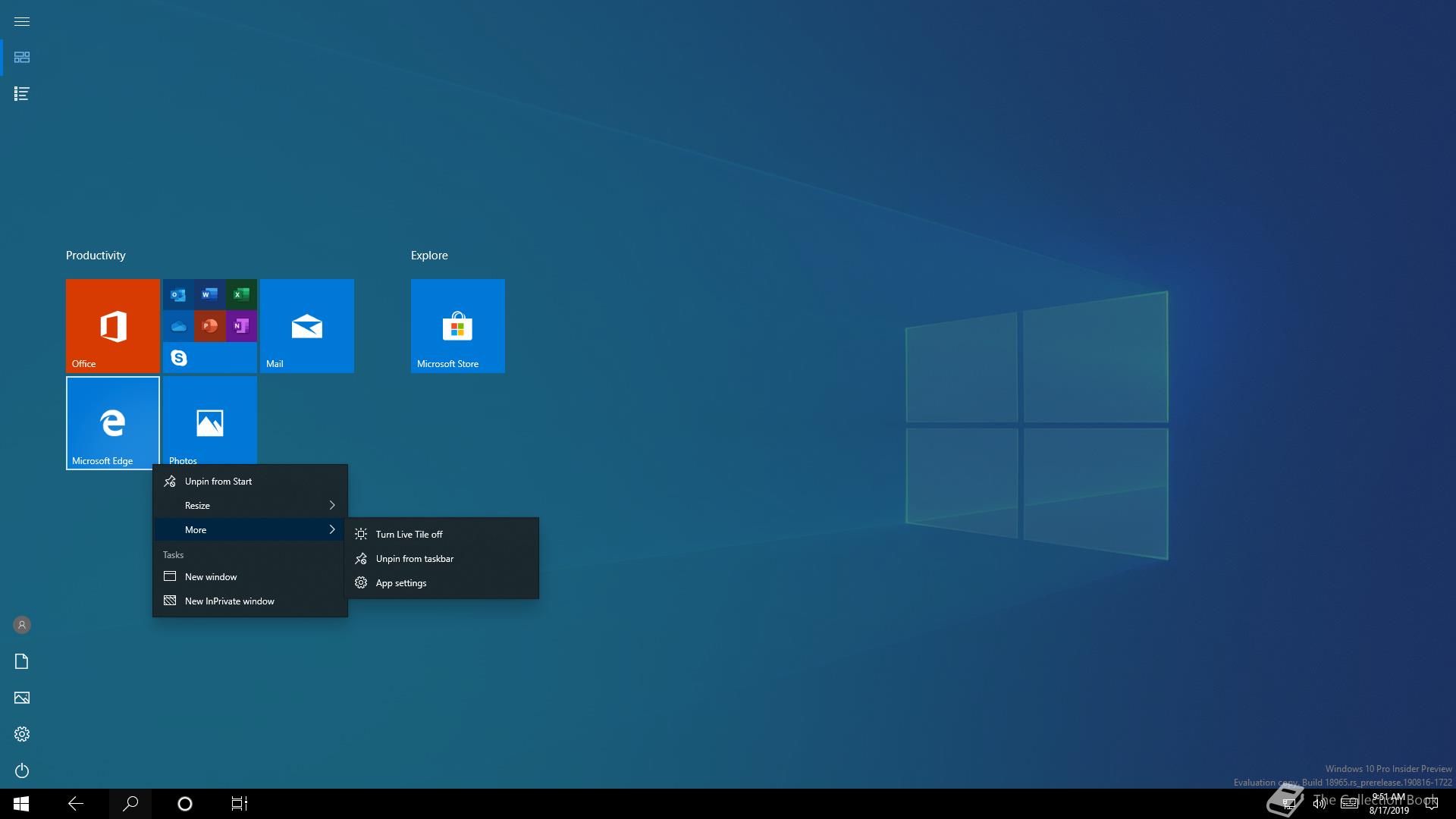The image size is (1456, 819).
Task: Open Pictures from the Start sidebar
Action: pos(22,698)
